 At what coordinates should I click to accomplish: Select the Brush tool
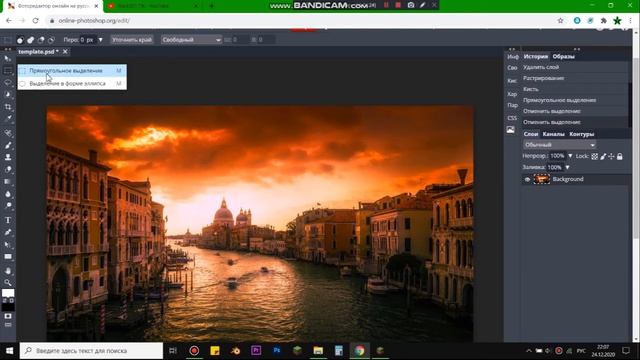[8, 145]
